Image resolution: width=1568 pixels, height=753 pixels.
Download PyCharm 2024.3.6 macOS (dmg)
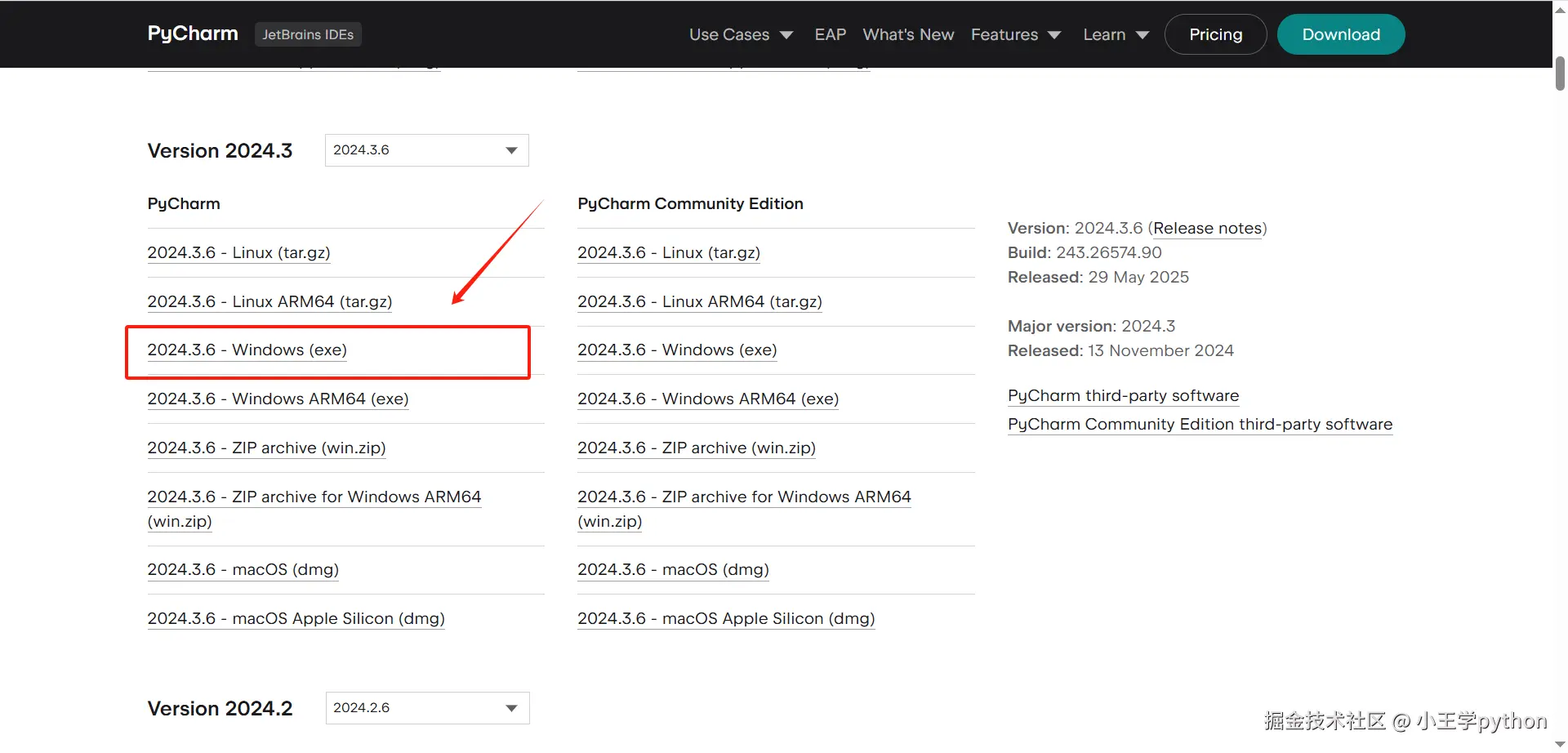pyautogui.click(x=243, y=569)
